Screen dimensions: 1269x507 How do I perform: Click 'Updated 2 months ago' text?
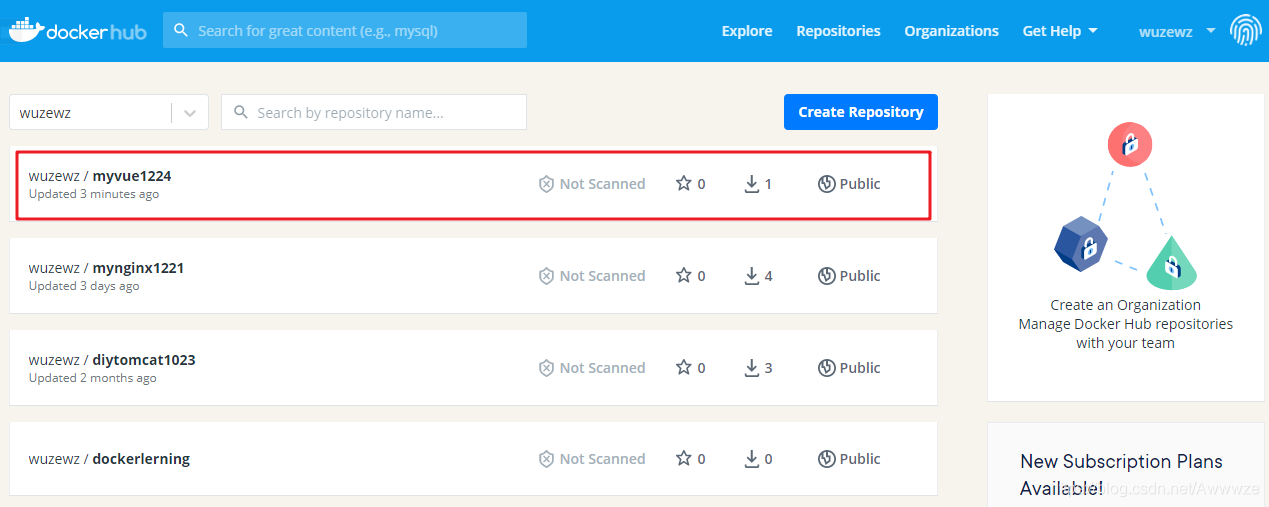coord(92,378)
